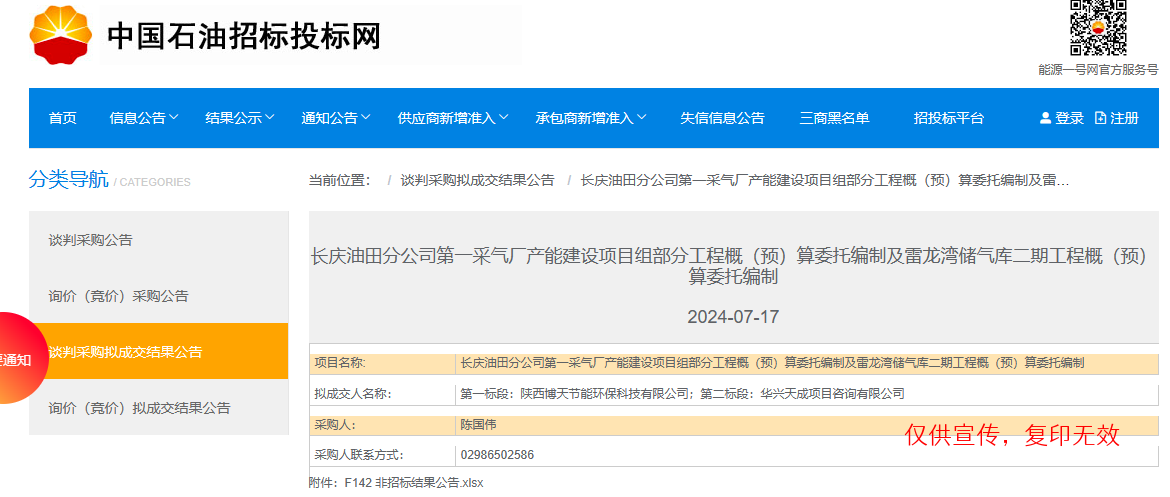The width and height of the screenshot is (1170, 497).
Task: Open the 首页 home menu item
Action: click(62, 118)
